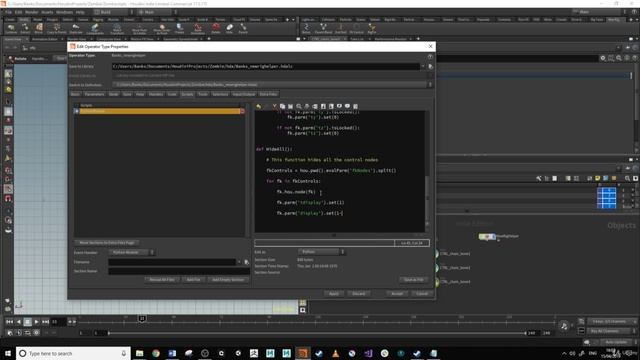Jump to last frame in the playbar
The image size is (640, 360).
[x=45, y=322]
